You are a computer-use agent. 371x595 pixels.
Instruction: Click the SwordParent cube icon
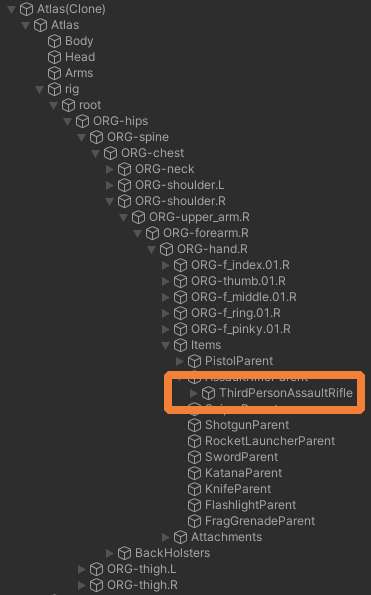click(194, 457)
